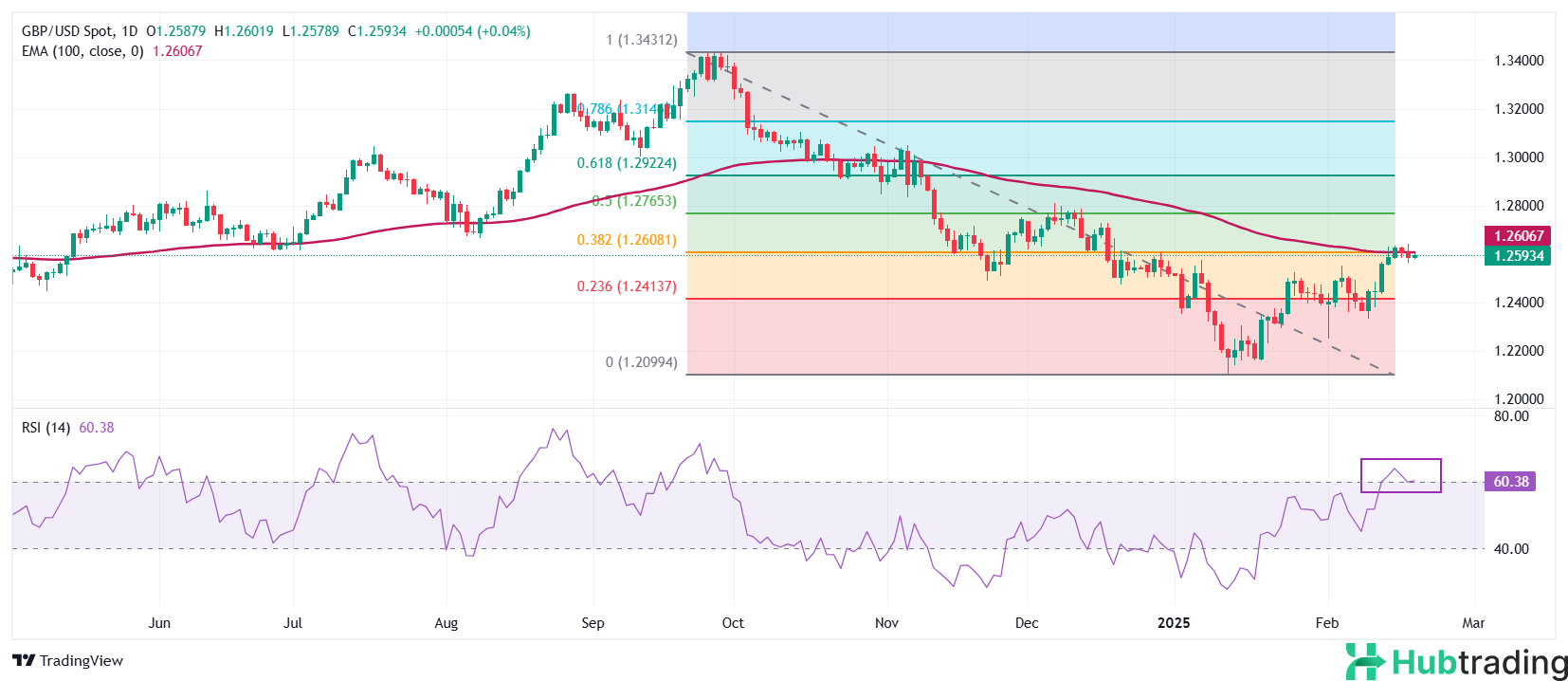Click the Oct label on the time axis
1568x681 pixels.
coord(733,623)
